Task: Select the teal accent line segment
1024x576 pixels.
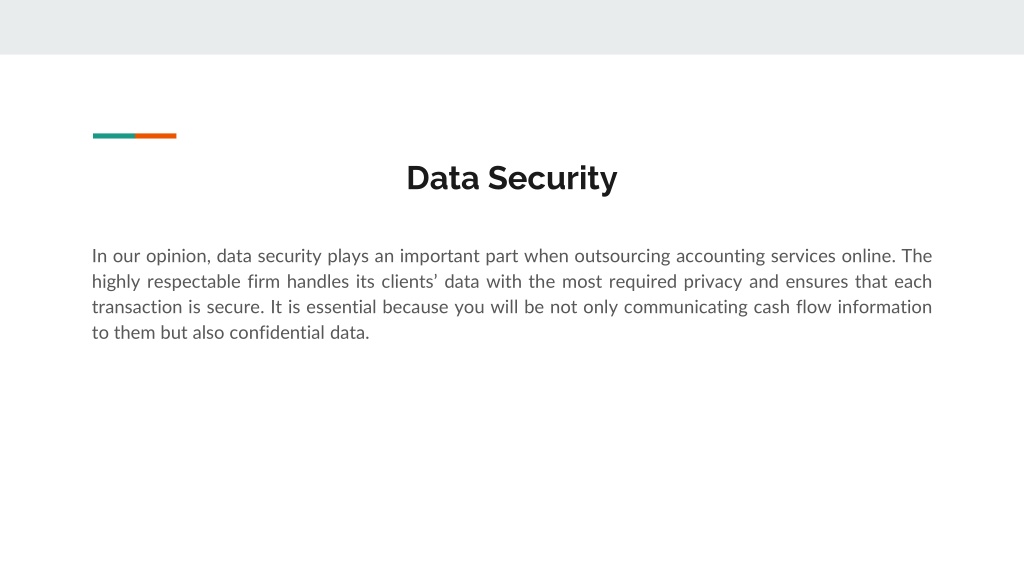Action: coord(114,136)
